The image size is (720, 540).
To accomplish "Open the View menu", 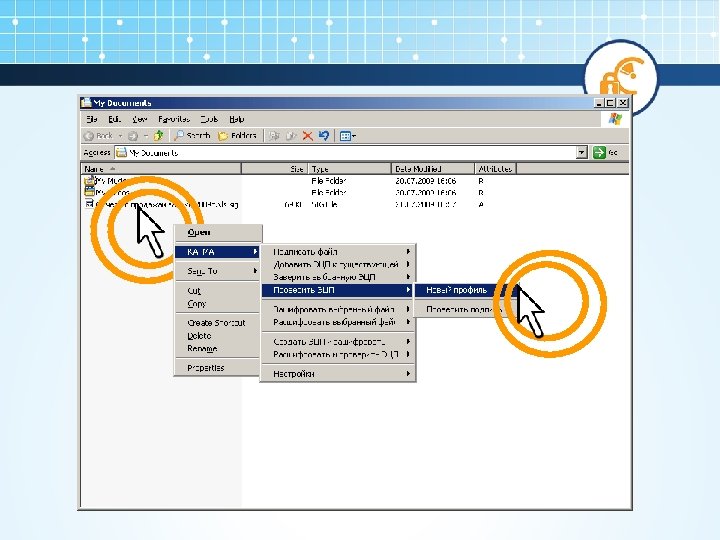I will 140,119.
